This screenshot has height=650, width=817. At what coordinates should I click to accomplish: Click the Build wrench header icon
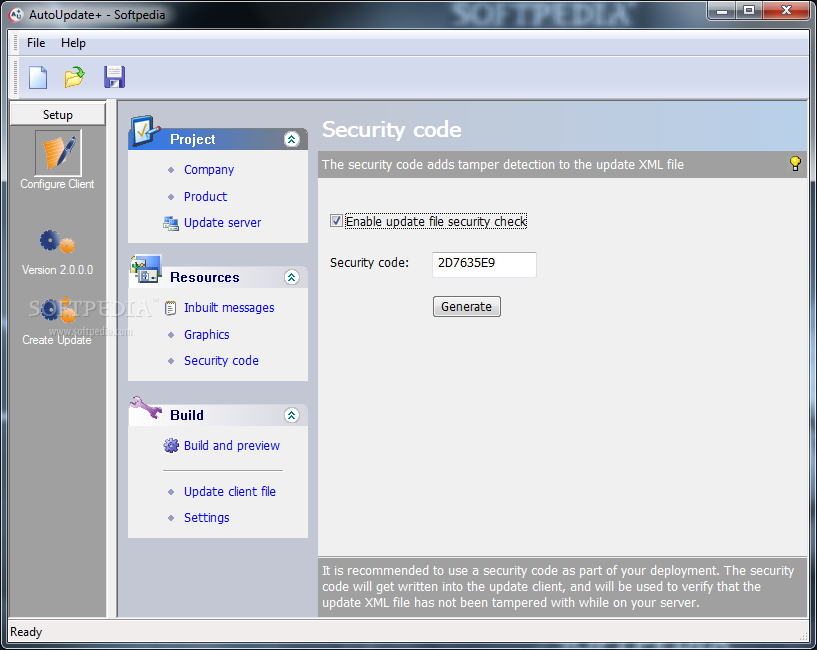[146, 408]
